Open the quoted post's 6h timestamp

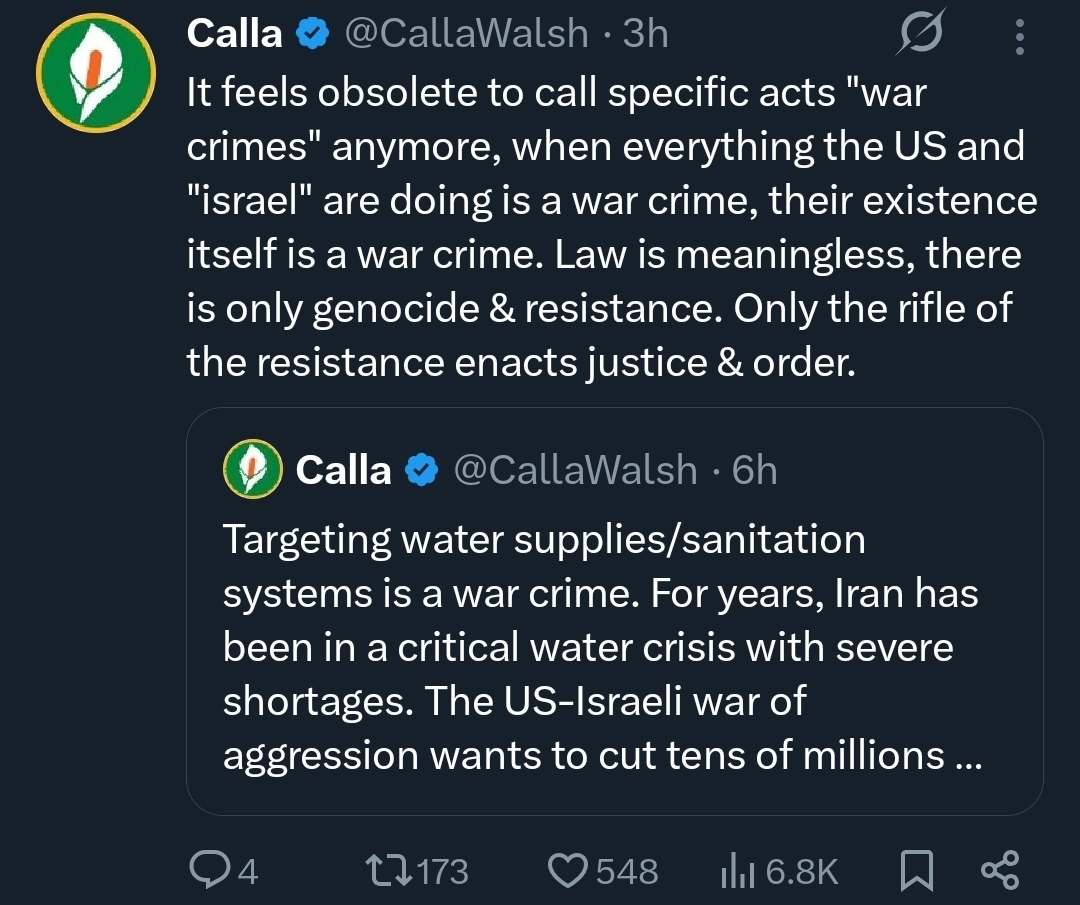coord(754,469)
